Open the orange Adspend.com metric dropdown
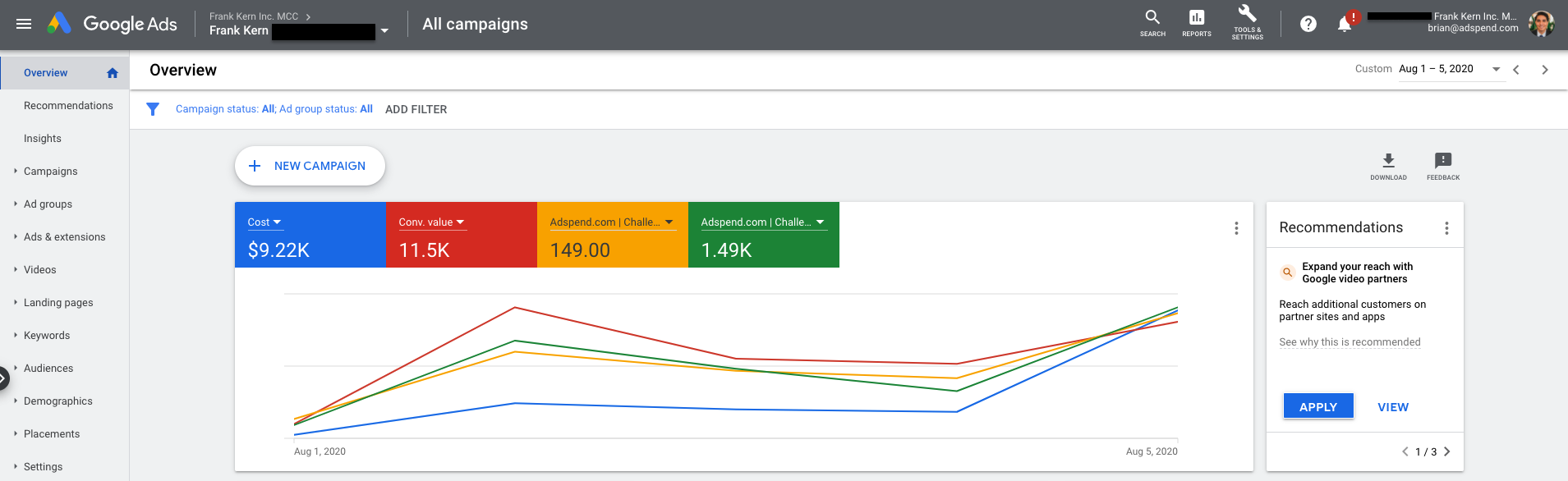Screen dimensions: 1568x481 613,222
